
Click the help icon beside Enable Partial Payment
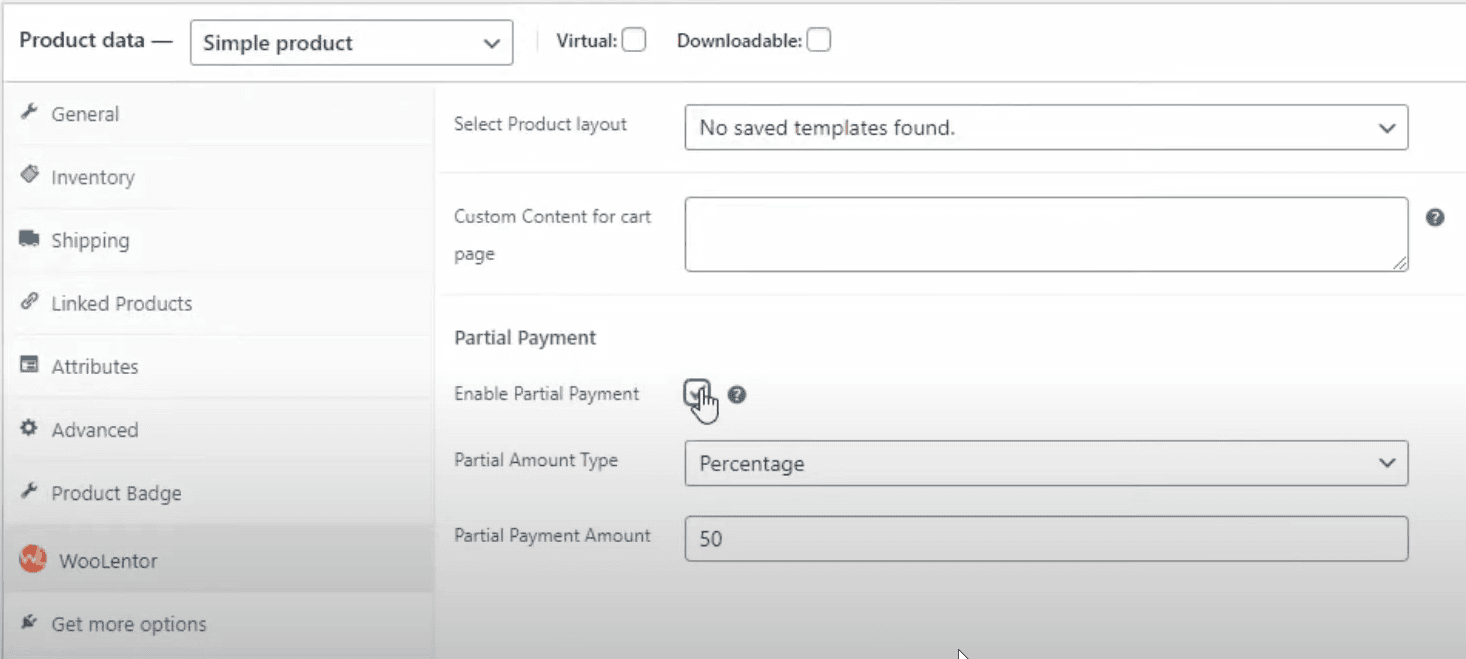pos(738,395)
